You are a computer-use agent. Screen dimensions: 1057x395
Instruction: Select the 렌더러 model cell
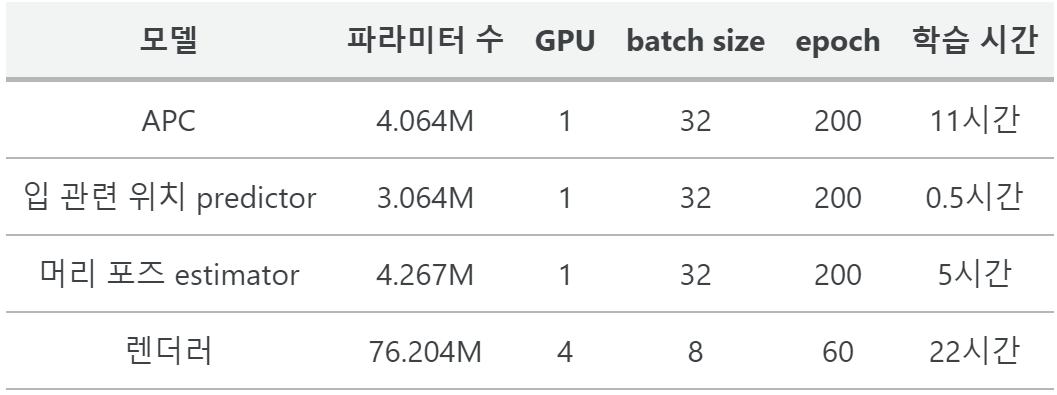click(169, 351)
